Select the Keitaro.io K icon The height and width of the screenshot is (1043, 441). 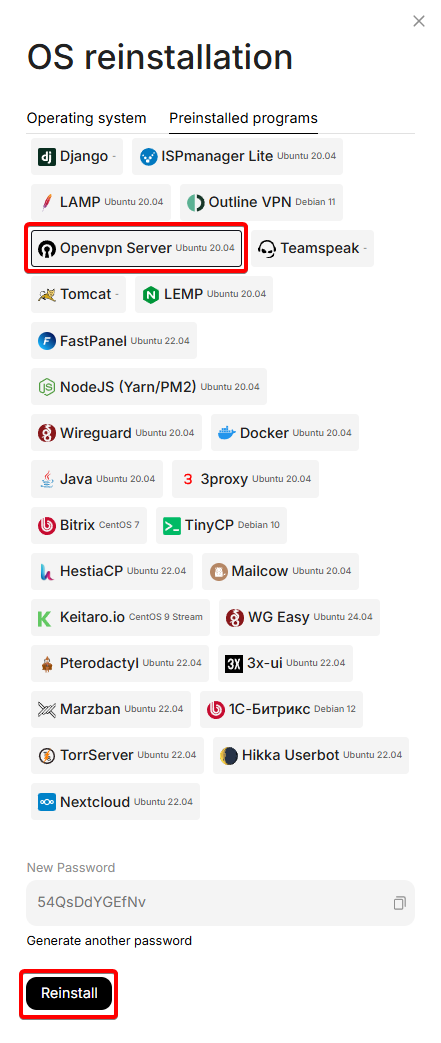coord(44,617)
